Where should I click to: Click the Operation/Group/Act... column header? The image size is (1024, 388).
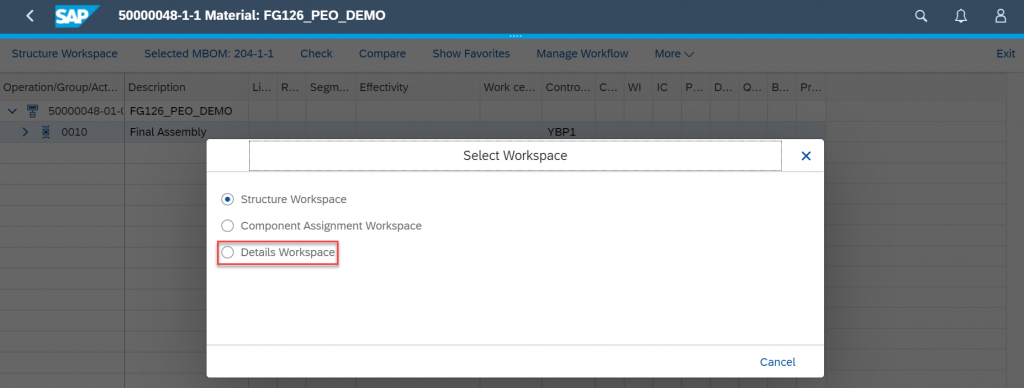[x=62, y=87]
